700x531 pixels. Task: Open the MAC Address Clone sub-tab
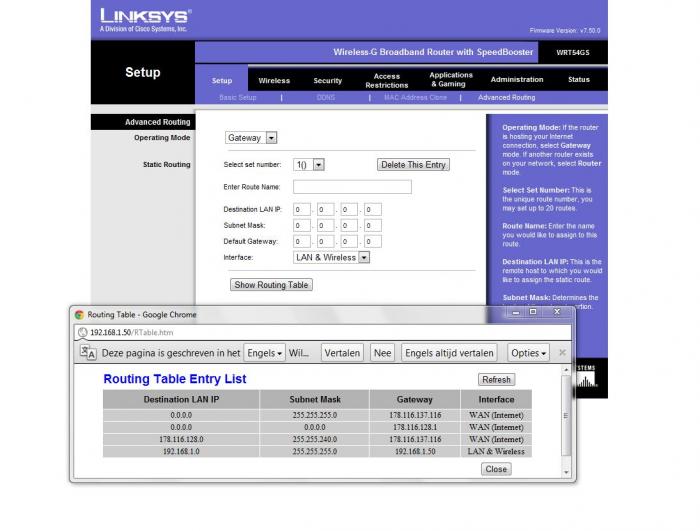pos(415,97)
